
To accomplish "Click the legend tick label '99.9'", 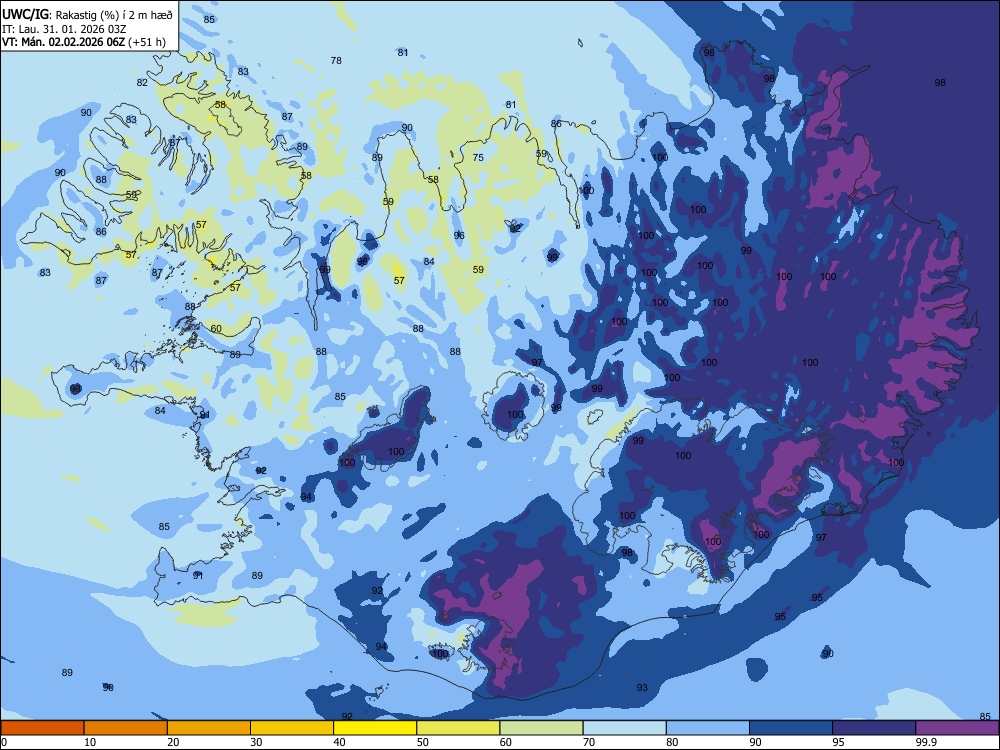I will click(x=926, y=742).
